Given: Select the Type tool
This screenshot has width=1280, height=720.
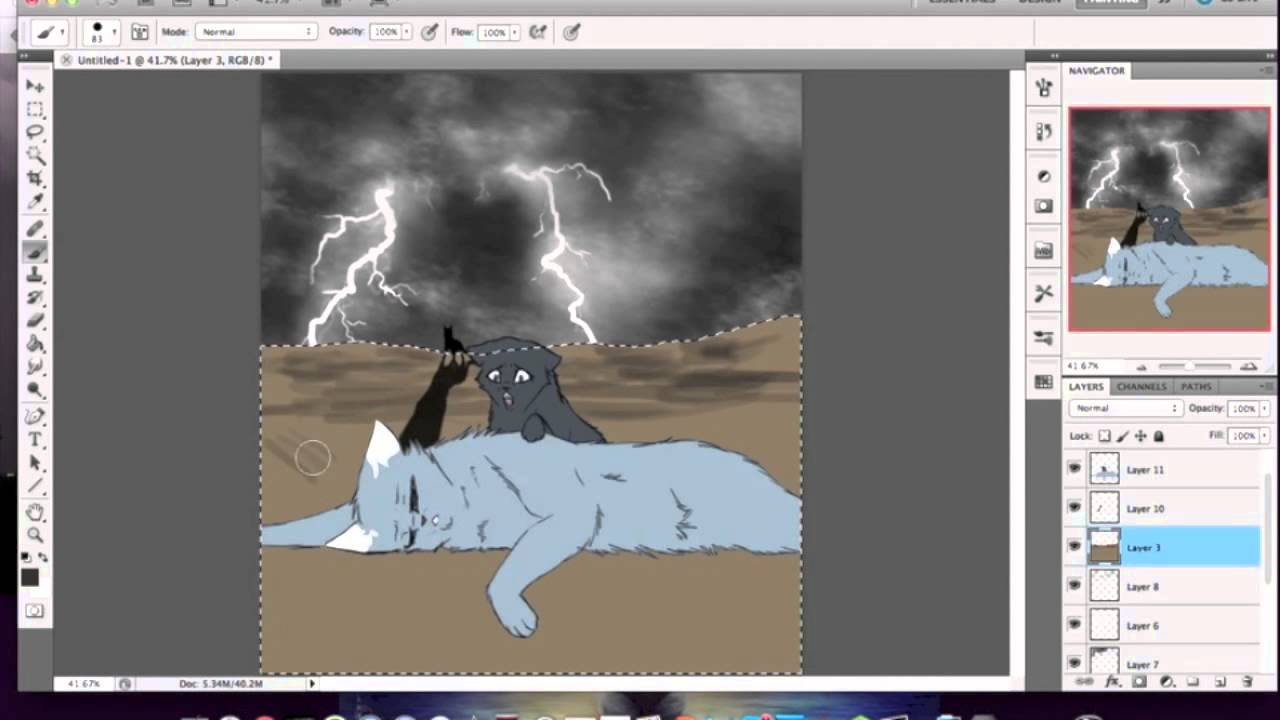Looking at the screenshot, I should click(x=35, y=439).
